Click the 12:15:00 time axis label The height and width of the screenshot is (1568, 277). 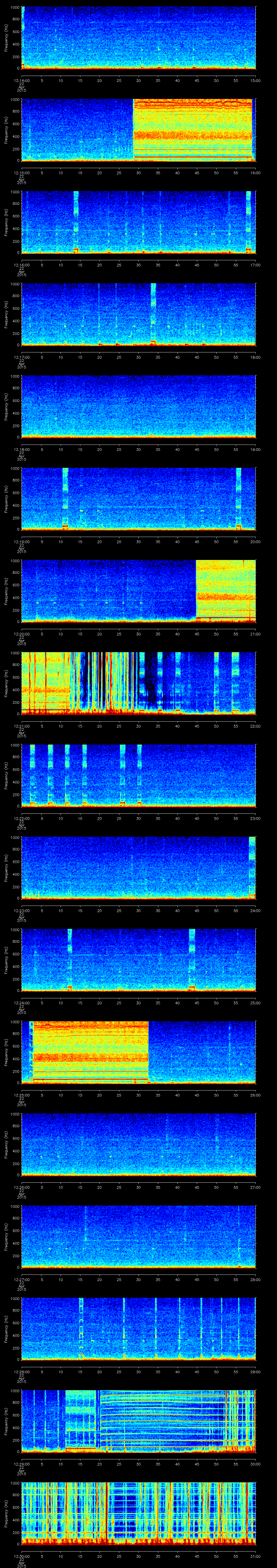(22, 173)
